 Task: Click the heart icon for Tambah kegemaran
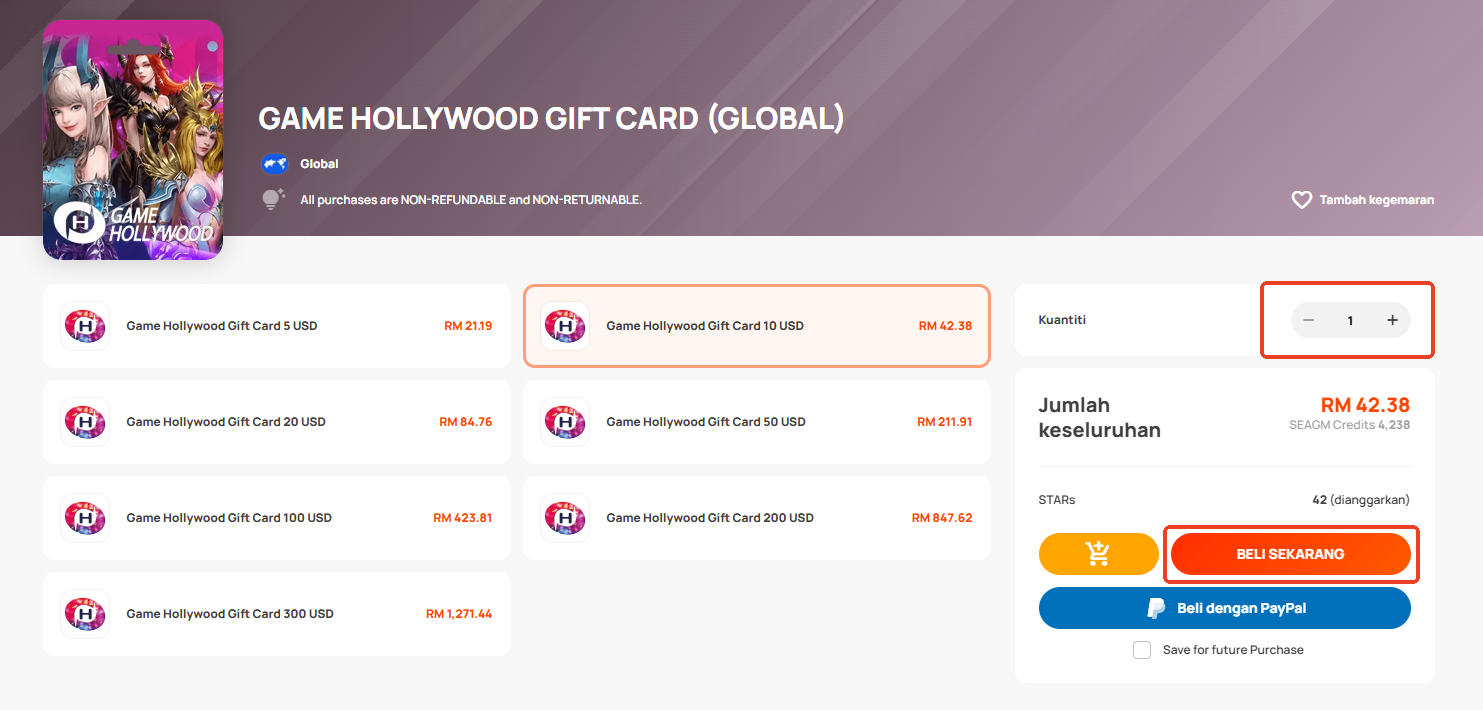[1301, 200]
